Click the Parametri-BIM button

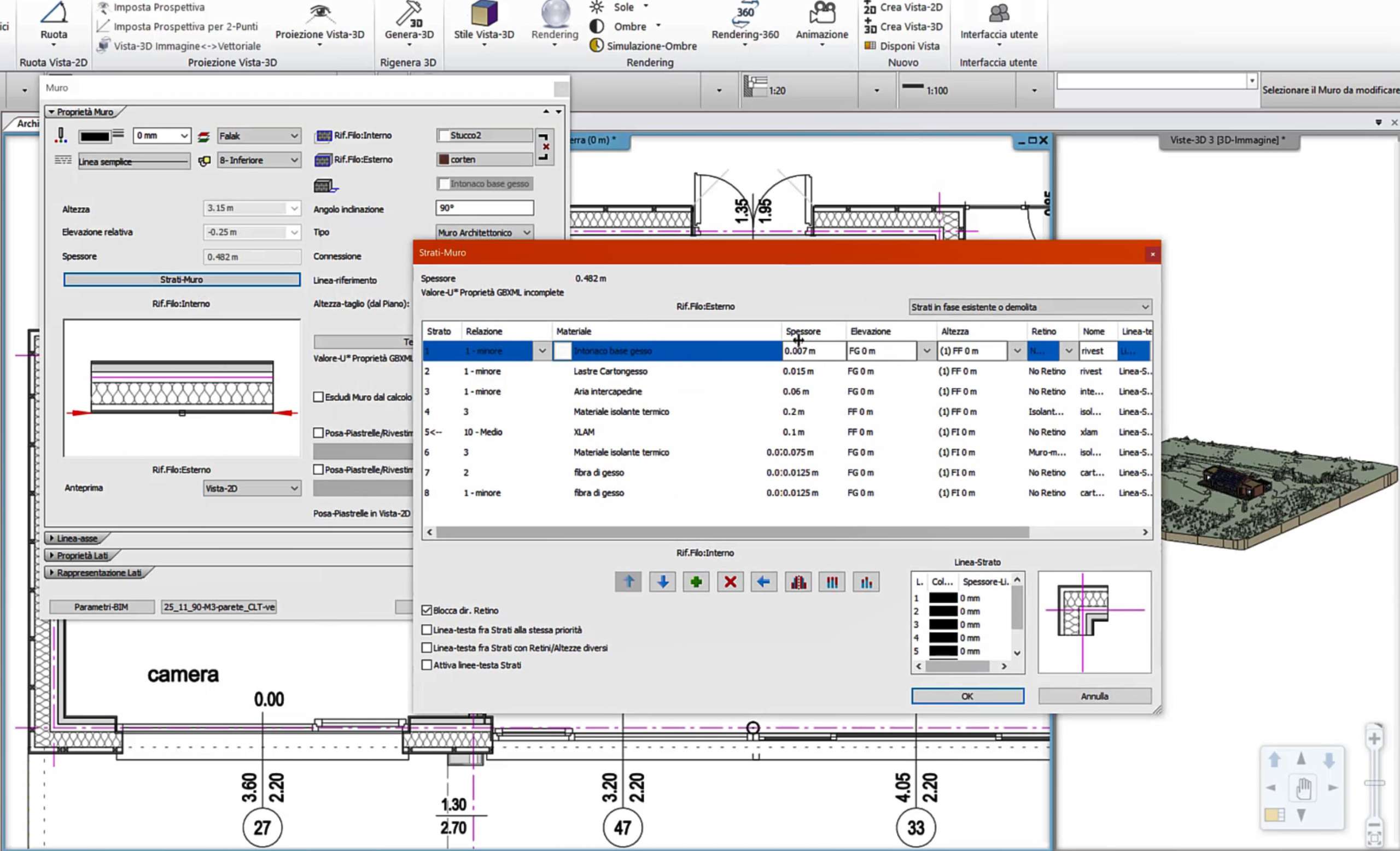tap(102, 607)
